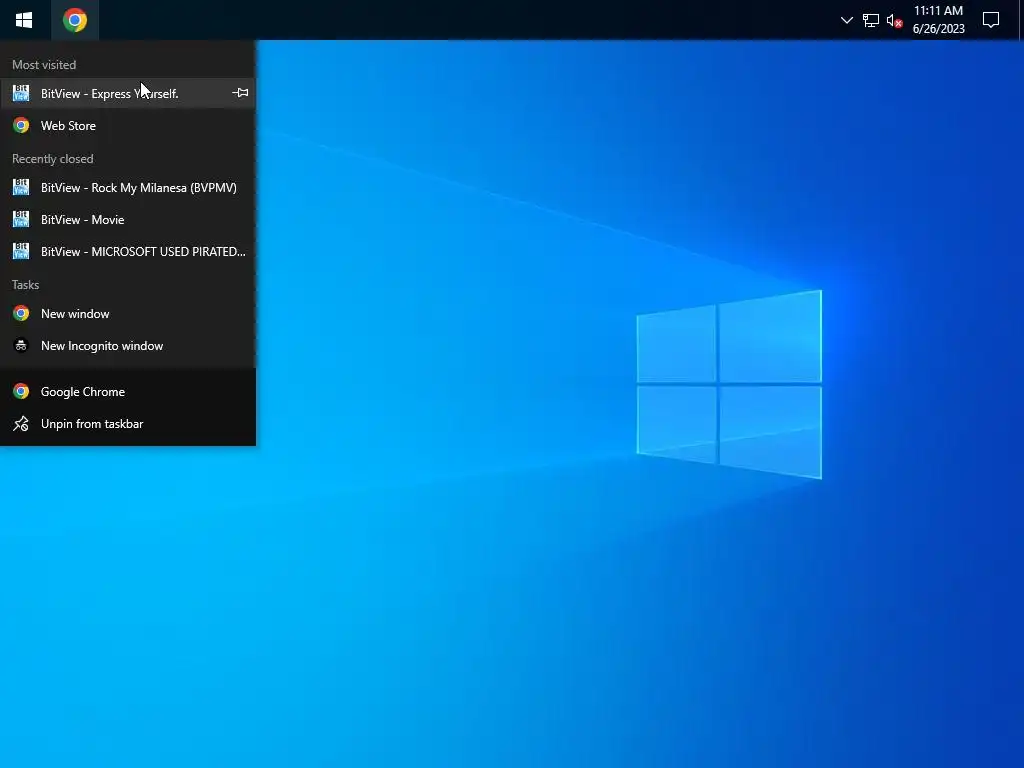Open the clock showing 11:11 AM
Screen dimensions: 1024x768
click(938, 20)
